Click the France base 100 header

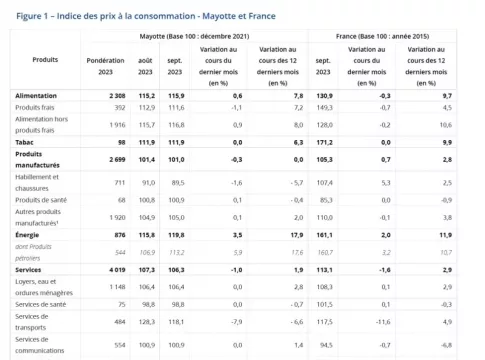coord(382,36)
